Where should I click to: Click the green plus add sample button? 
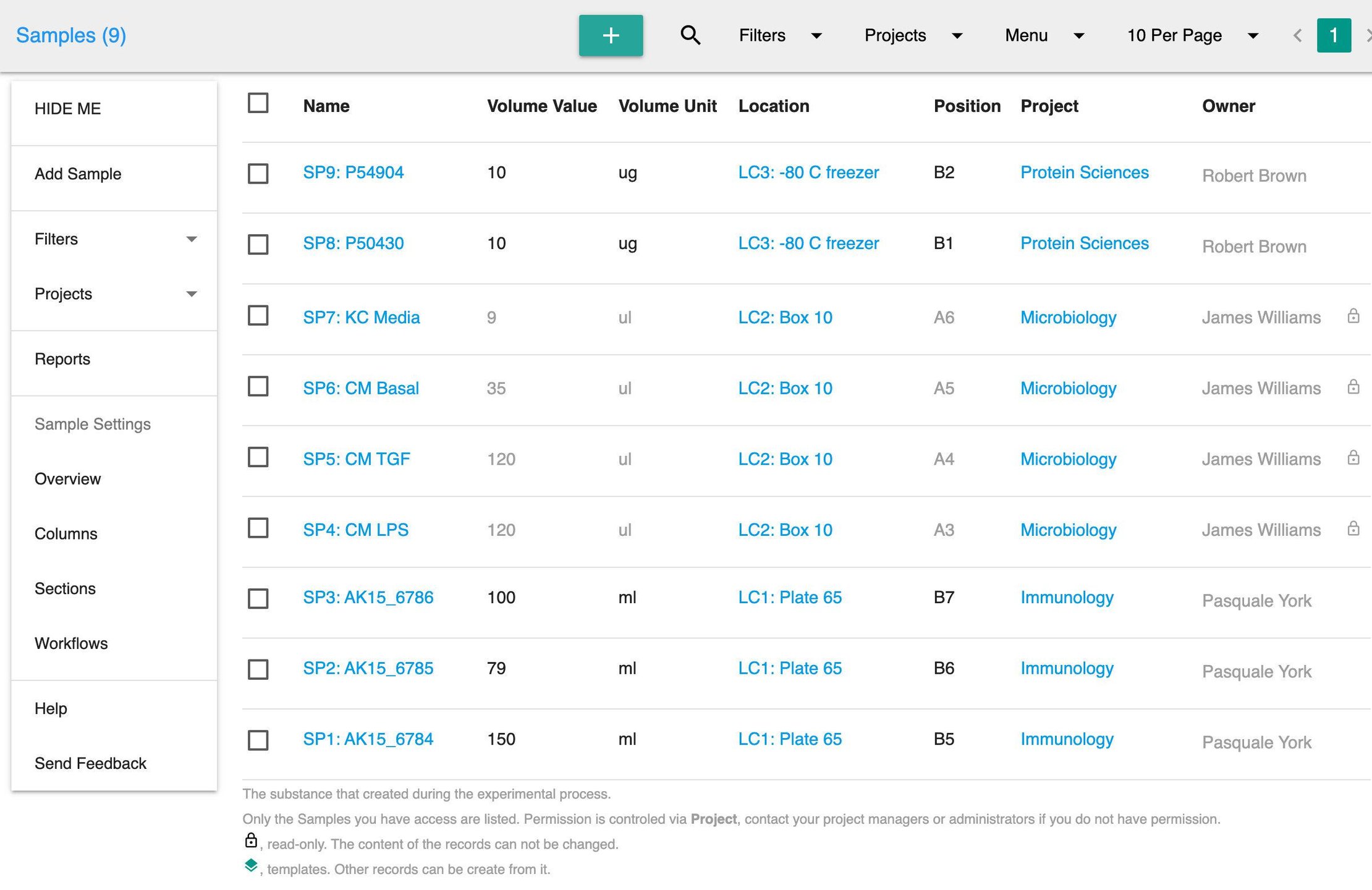[611, 35]
